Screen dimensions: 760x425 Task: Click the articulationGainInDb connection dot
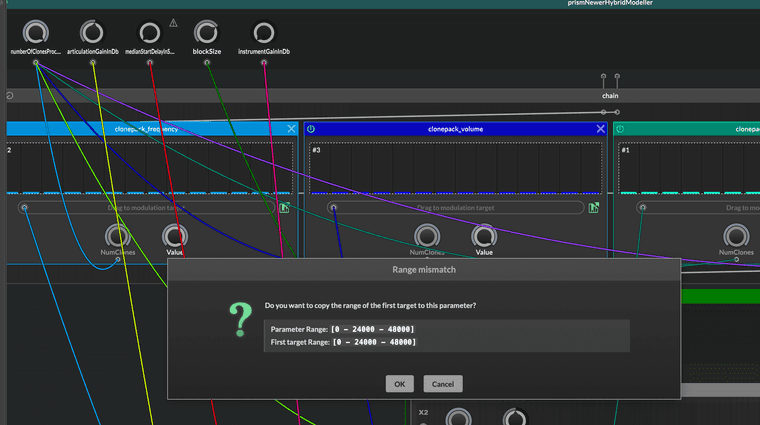coord(93,63)
